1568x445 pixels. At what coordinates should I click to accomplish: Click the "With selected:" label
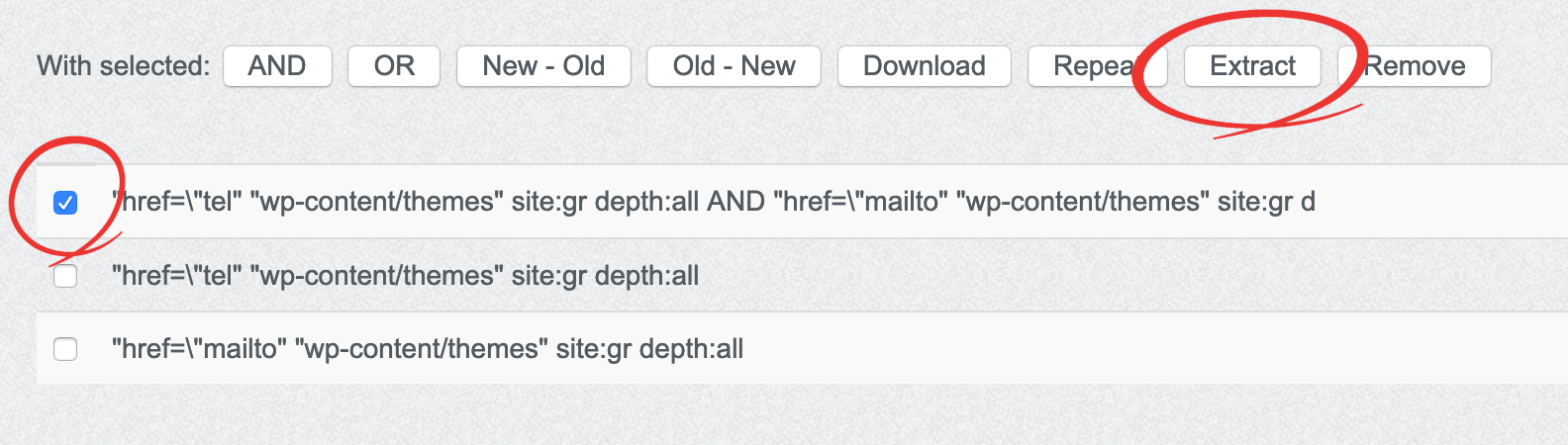pyautogui.click(x=124, y=66)
